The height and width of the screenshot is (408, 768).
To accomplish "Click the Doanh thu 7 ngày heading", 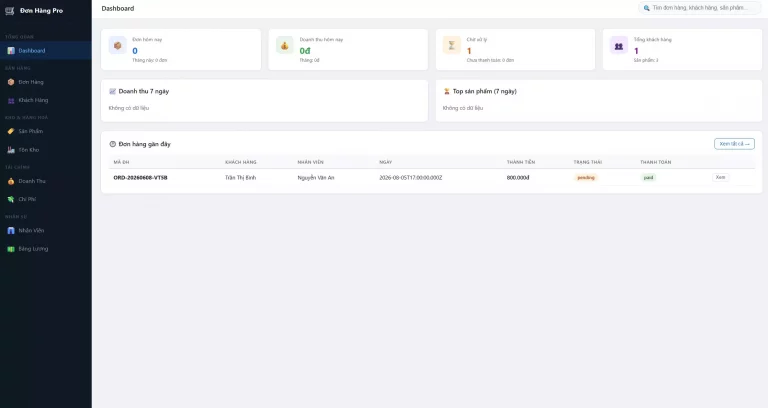I will tap(144, 91).
